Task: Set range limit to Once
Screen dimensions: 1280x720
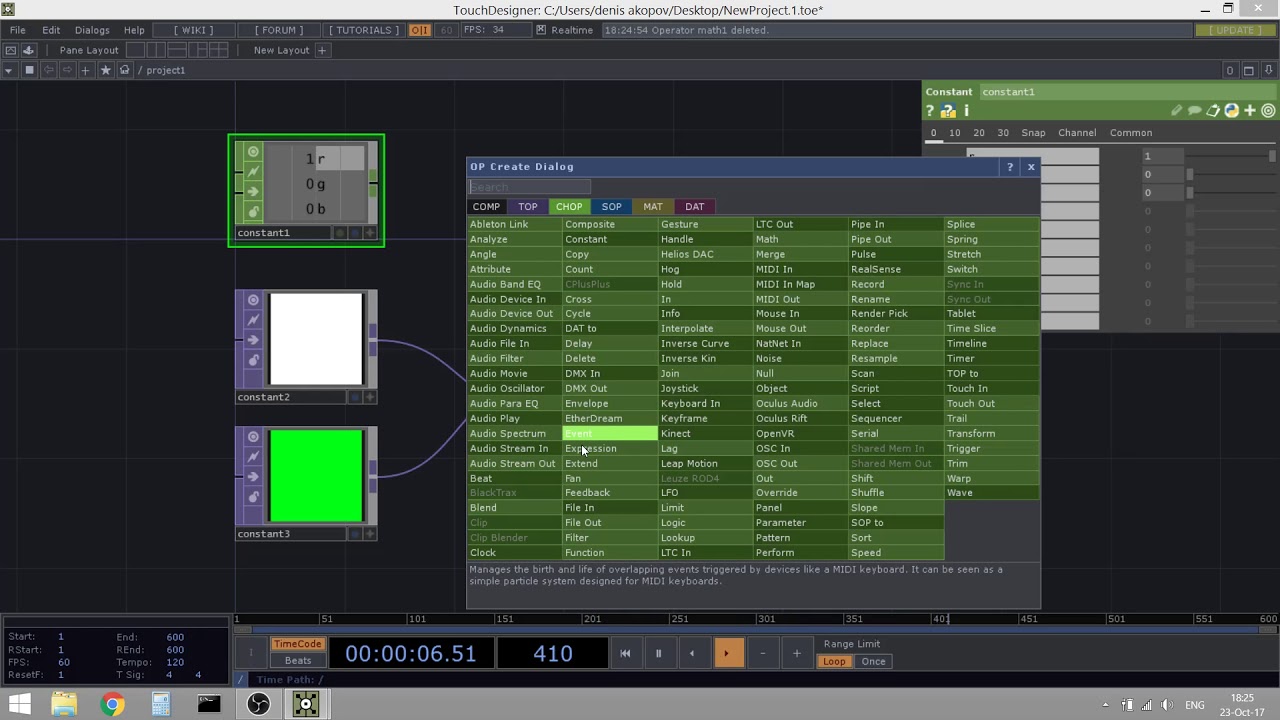Action: [873, 662]
